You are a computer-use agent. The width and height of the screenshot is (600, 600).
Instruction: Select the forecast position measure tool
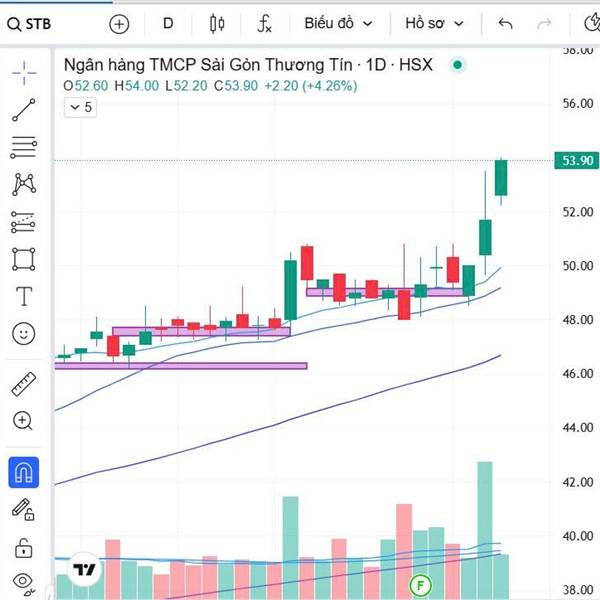coord(24,222)
